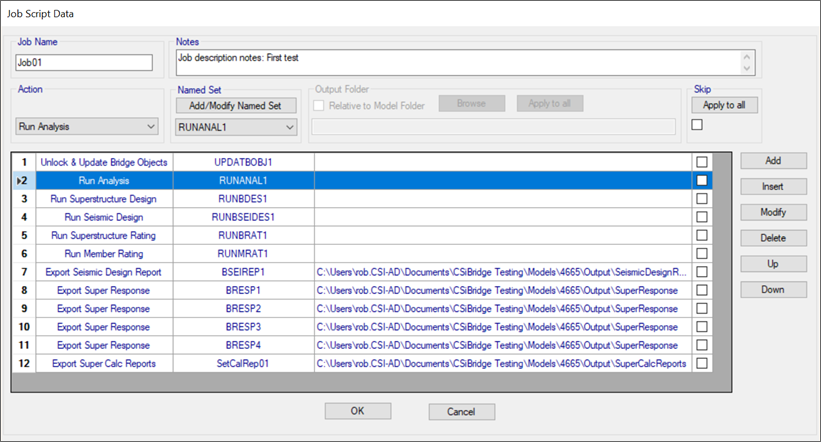
Task: Move row down with Down button
Action: pos(773,290)
